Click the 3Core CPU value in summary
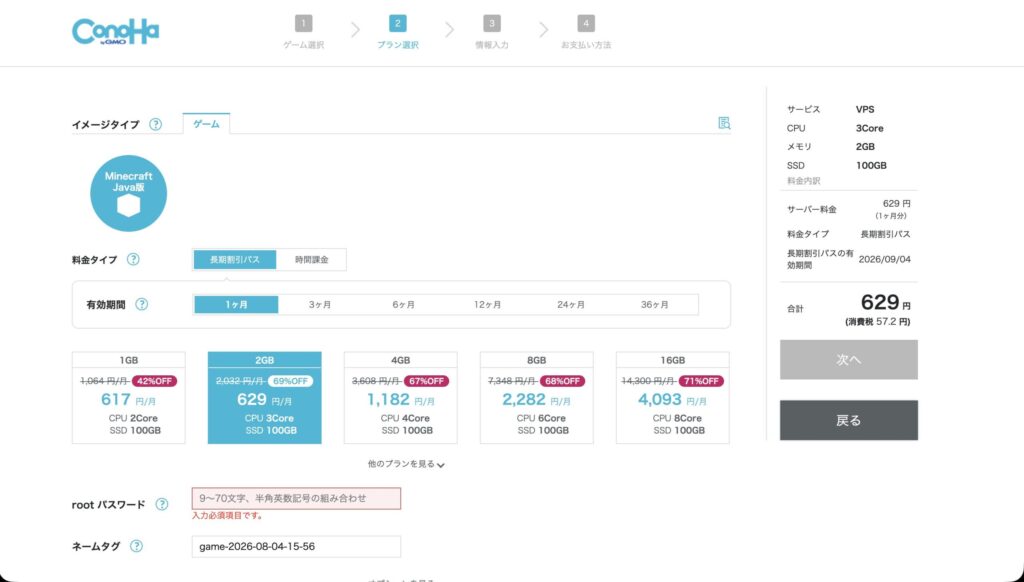Screen dimensions: 1024x582 (869, 128)
